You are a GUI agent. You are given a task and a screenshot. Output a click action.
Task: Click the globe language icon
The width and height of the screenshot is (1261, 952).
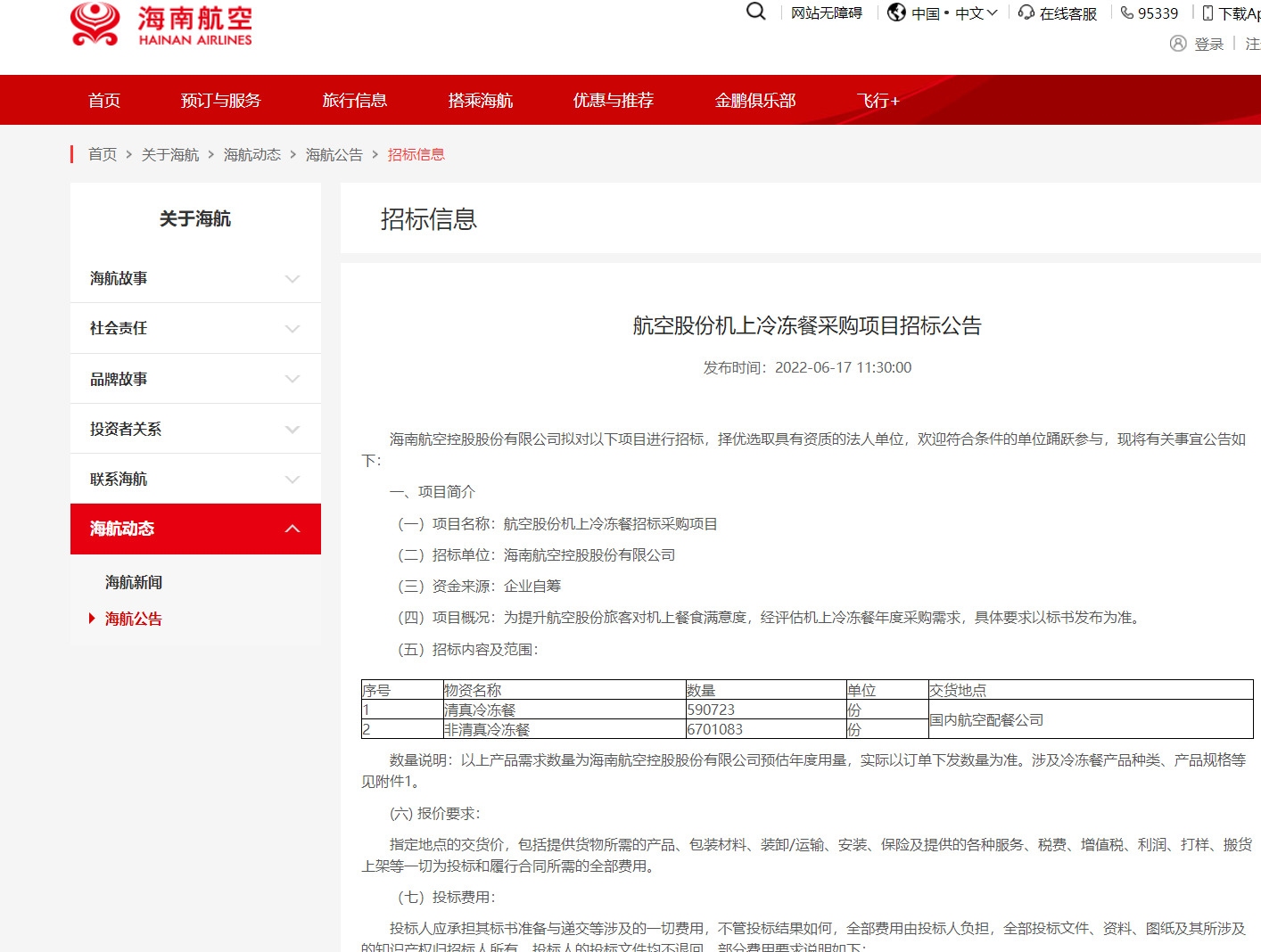click(x=896, y=12)
